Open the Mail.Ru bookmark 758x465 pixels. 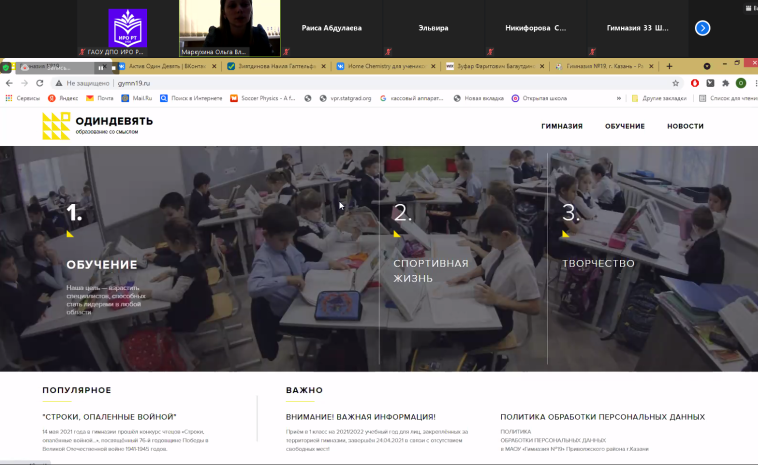point(137,98)
